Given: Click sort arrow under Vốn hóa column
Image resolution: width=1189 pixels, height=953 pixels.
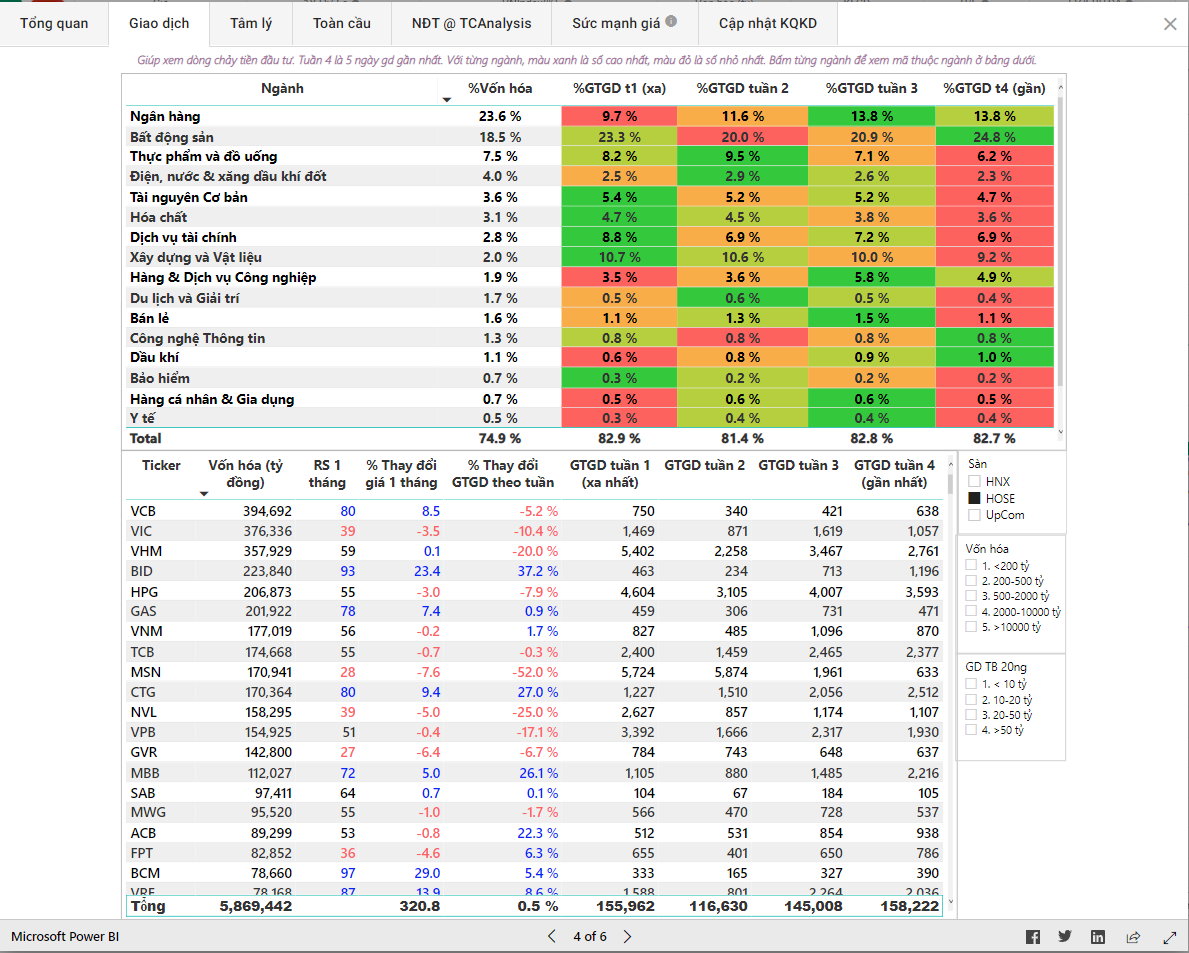Looking at the screenshot, I should click(204, 494).
